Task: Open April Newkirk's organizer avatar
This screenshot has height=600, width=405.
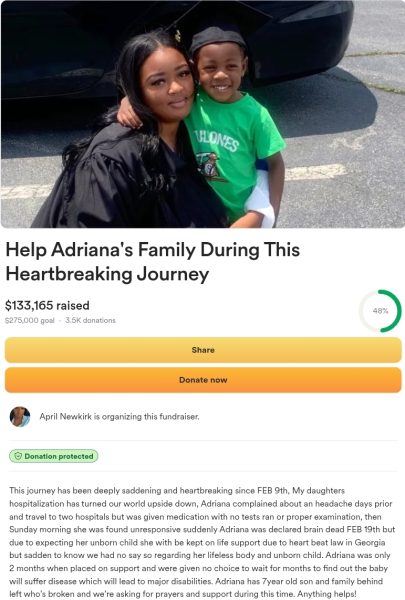Action: tap(20, 416)
